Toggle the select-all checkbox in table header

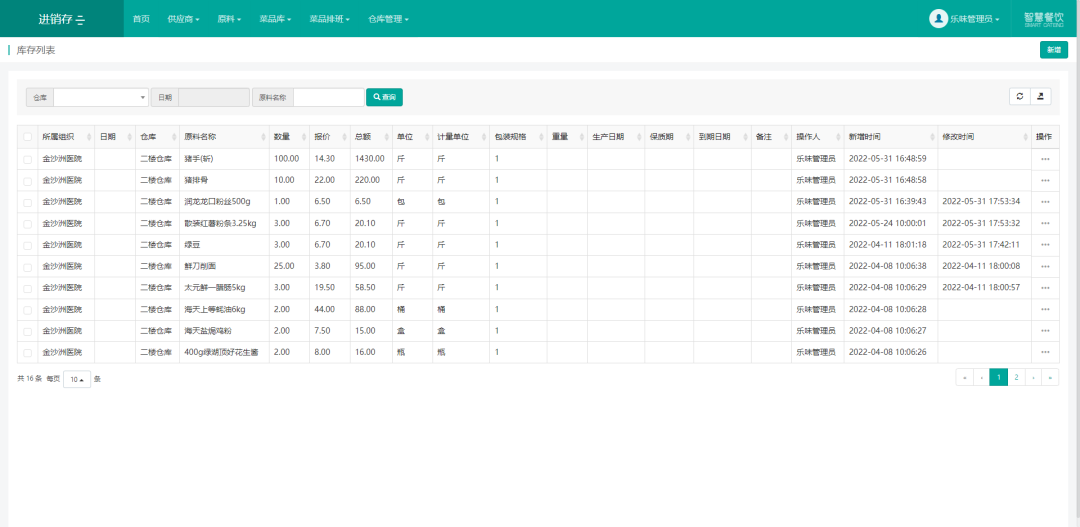click(x=28, y=137)
